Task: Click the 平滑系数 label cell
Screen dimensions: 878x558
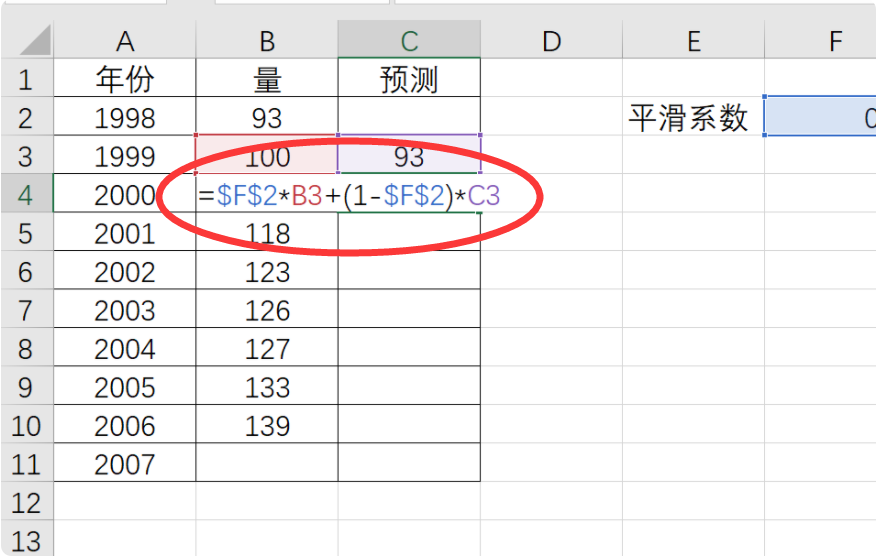Action: pyautogui.click(x=694, y=116)
